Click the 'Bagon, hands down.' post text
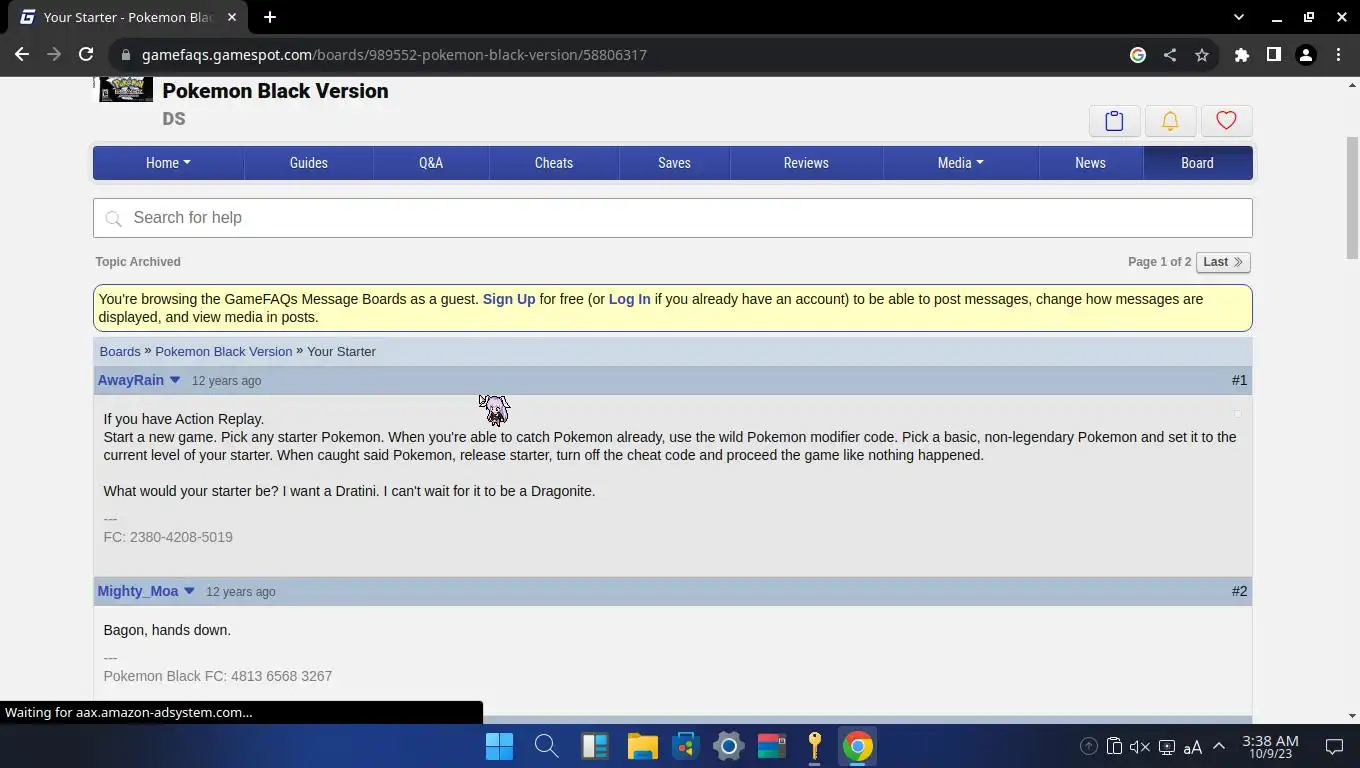The width and height of the screenshot is (1360, 768). point(167,630)
